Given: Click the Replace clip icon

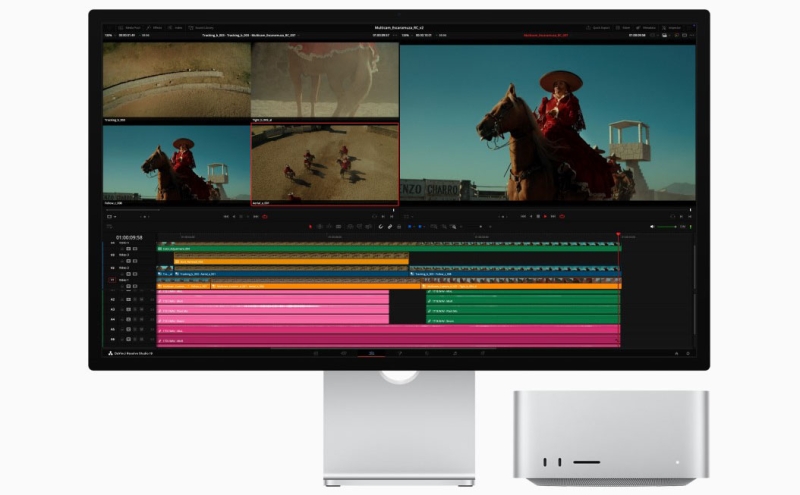Looking at the screenshot, I should [368, 227].
